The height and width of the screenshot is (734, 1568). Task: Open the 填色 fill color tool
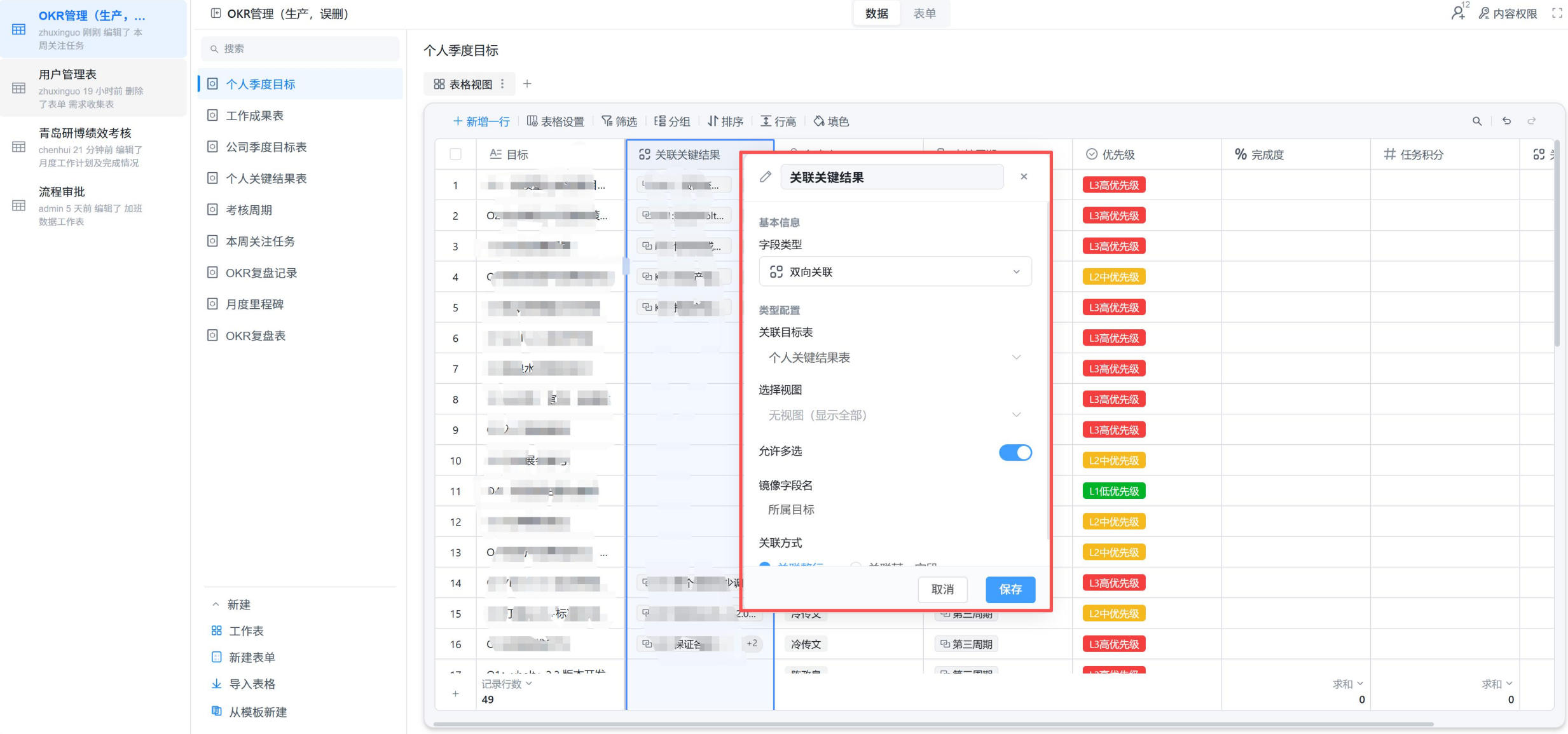tap(831, 121)
